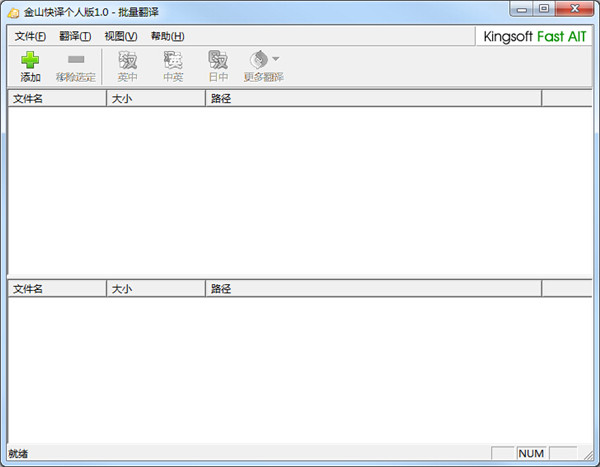Sort lower list by Size (大小) header
Image resolution: width=600 pixels, height=467 pixels.
pyautogui.click(x=156, y=289)
